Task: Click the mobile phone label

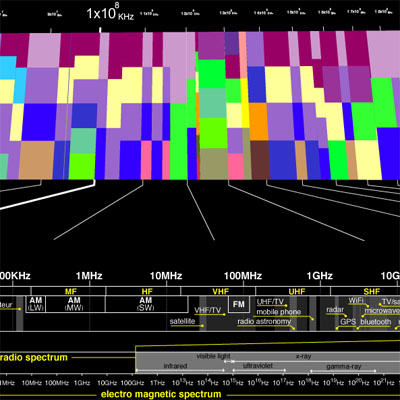Action: tap(279, 312)
